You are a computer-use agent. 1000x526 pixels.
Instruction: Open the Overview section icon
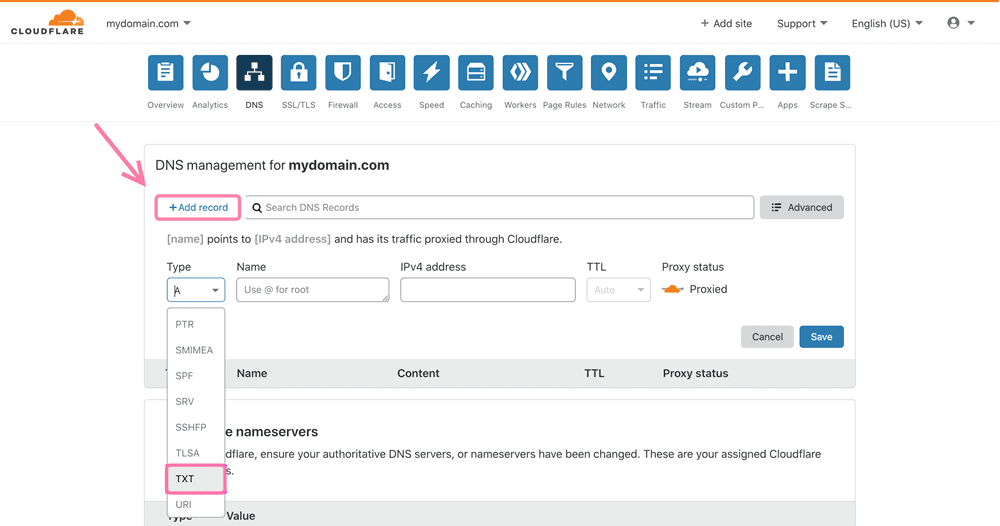point(165,73)
